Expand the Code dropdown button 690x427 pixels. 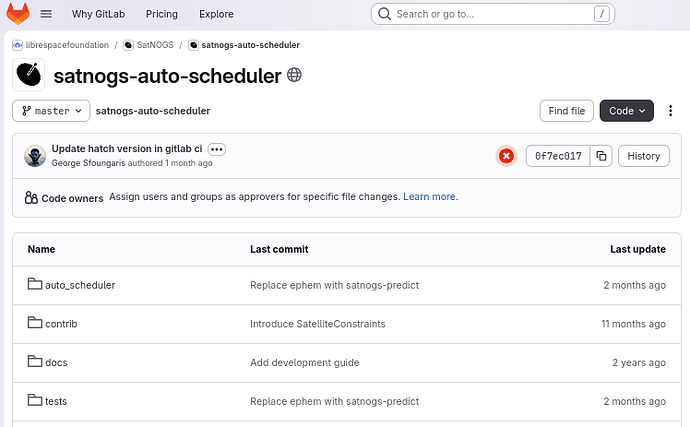626,110
